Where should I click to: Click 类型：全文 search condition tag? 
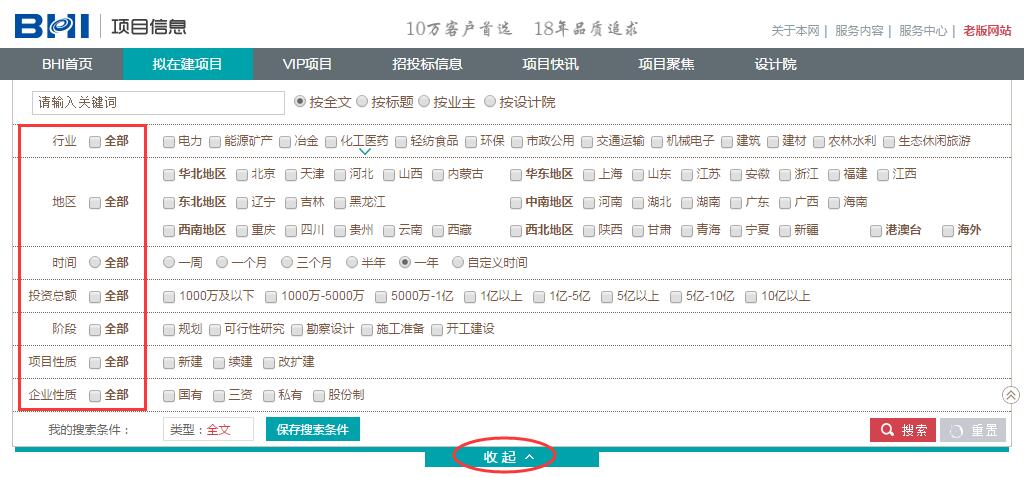tap(208, 430)
